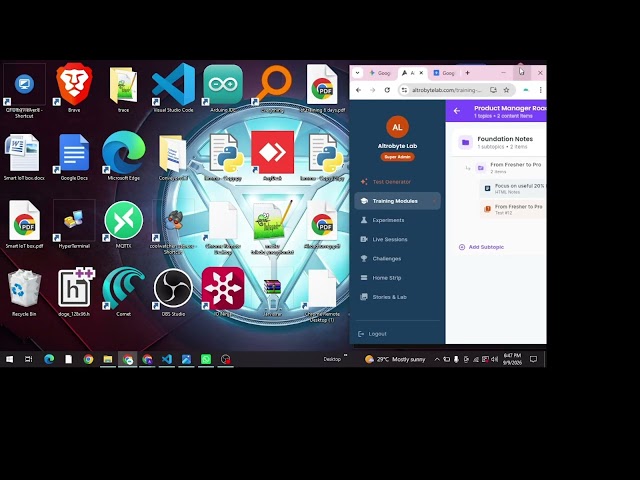Click the purple header back arrow
The image size is (640, 480).
coord(457,111)
